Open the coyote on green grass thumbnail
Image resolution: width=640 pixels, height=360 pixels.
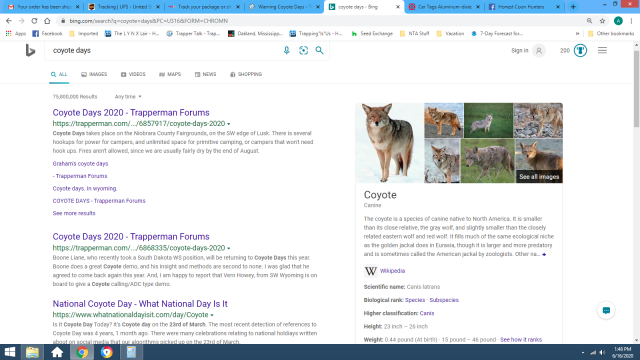click(489, 120)
